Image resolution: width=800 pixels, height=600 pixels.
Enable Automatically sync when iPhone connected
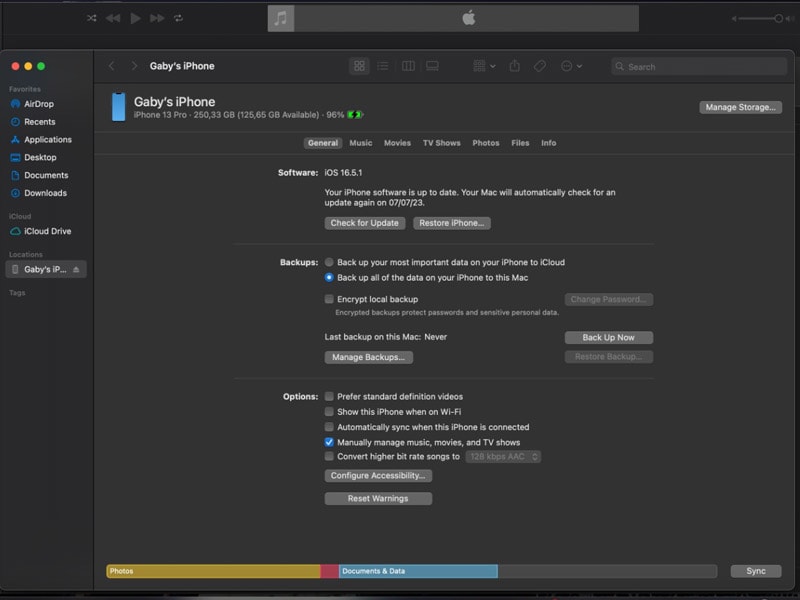point(329,427)
